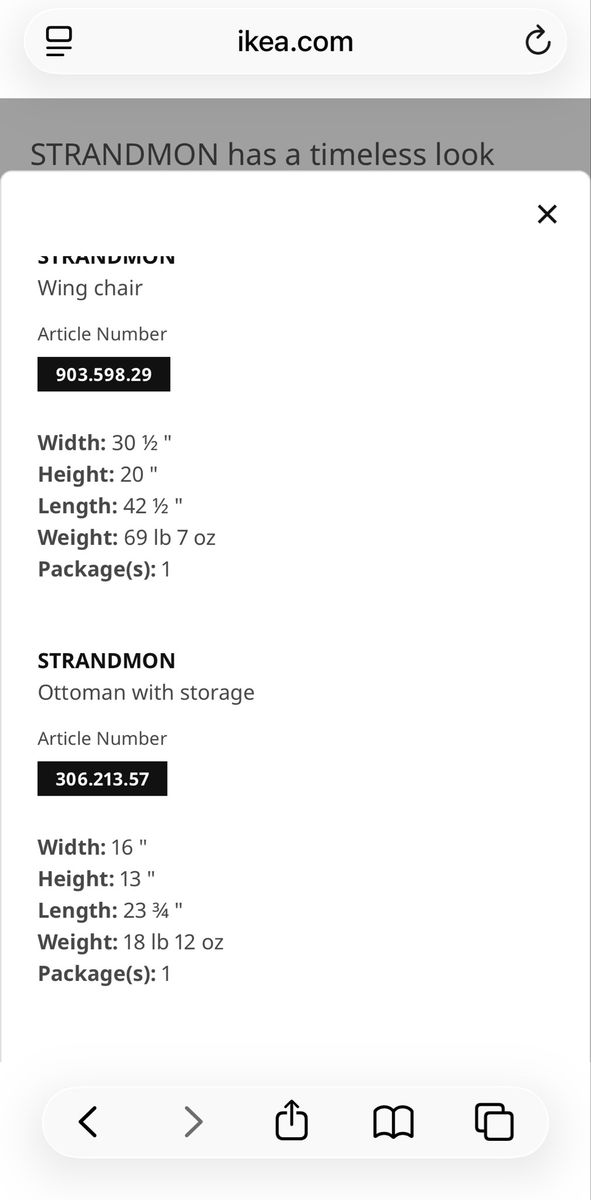Tap the first Article Number label
Screen dimensions: 591x1200
tap(102, 334)
